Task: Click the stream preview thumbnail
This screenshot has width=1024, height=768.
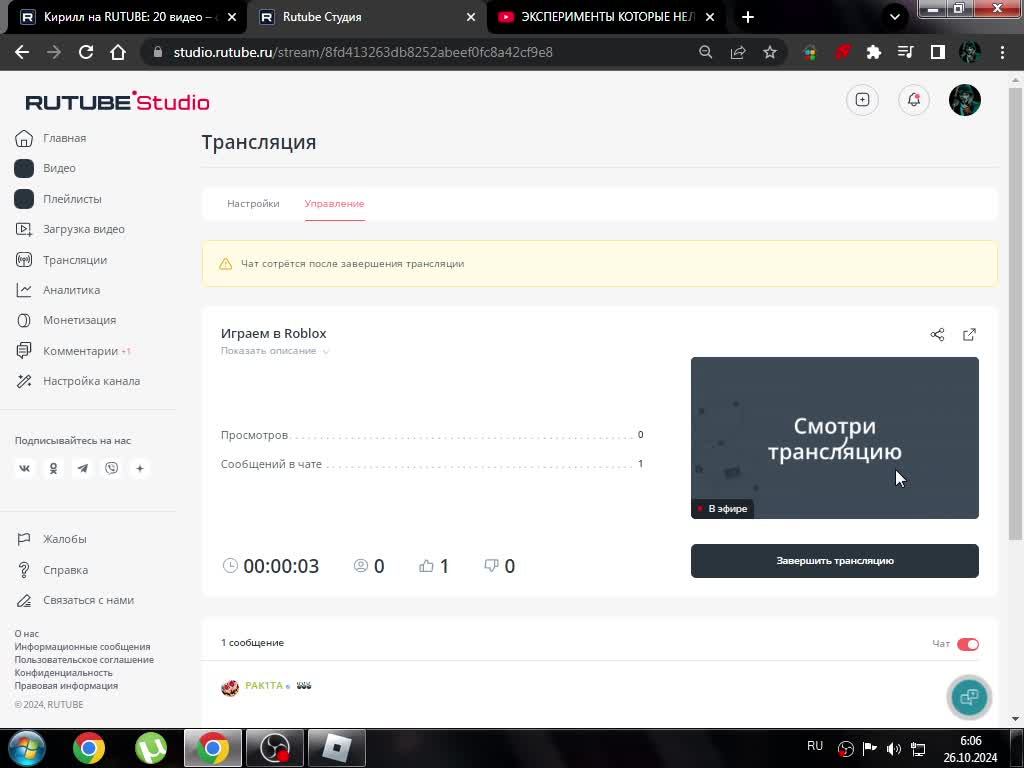Action: (x=835, y=438)
